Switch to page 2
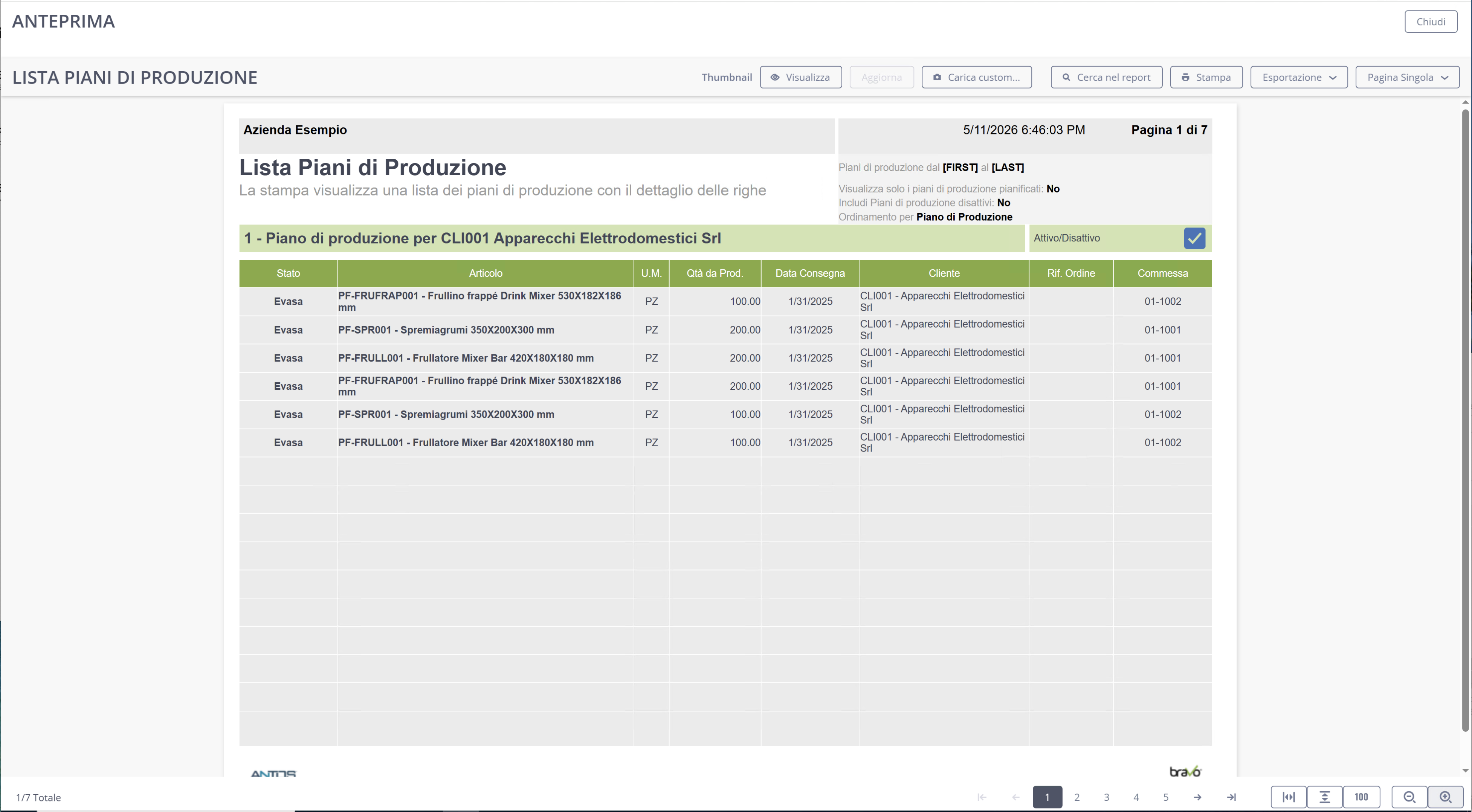1472x812 pixels. [x=1077, y=797]
